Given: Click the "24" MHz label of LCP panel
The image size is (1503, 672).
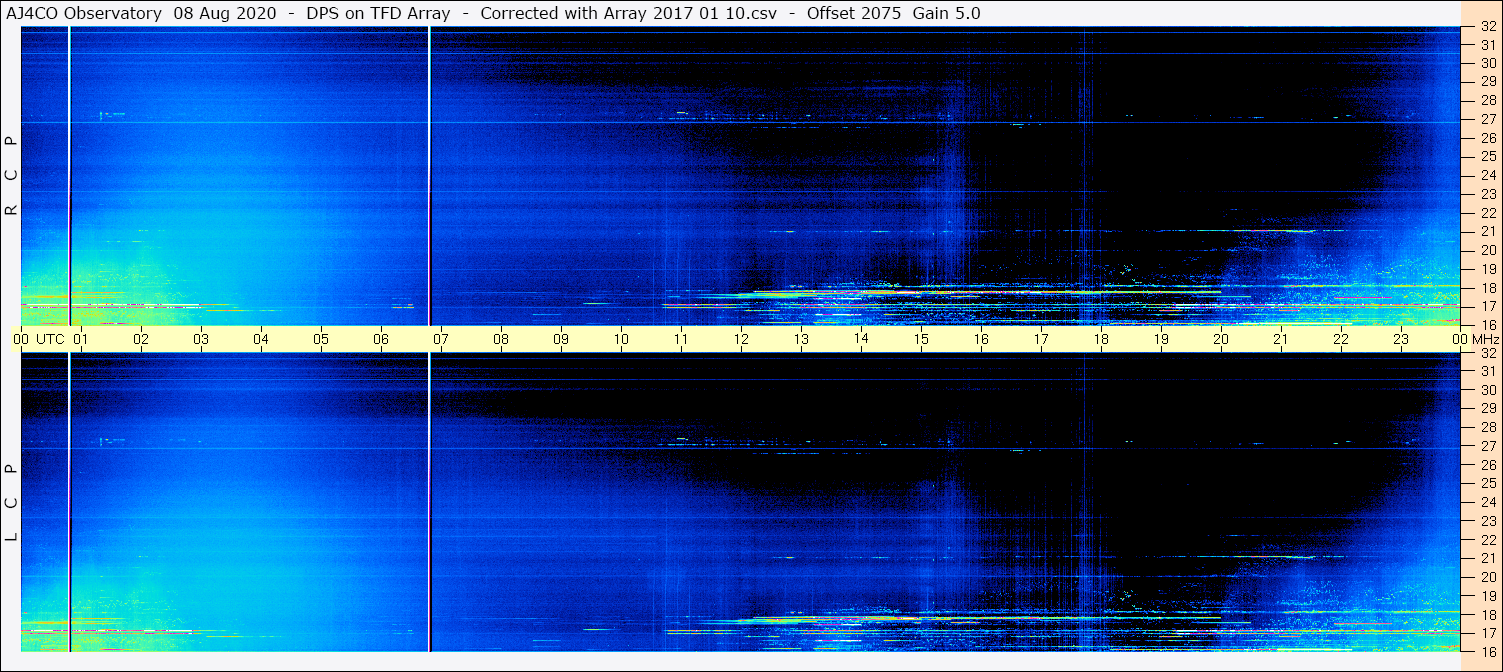Looking at the screenshot, I should 1488,502.
